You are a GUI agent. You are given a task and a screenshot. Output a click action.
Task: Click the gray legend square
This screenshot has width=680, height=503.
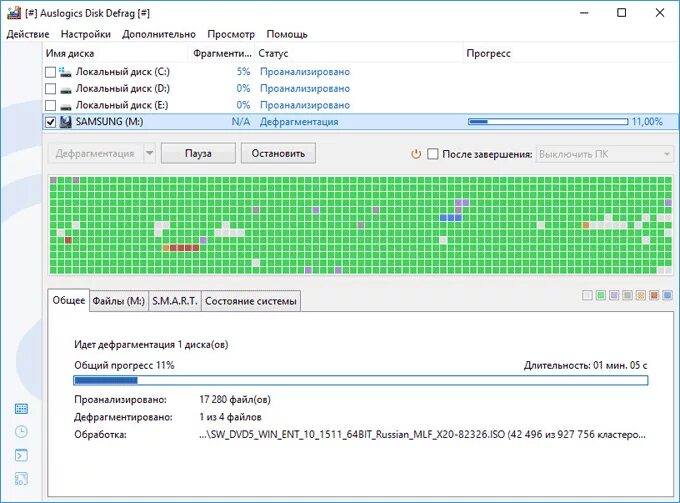pyautogui.click(x=627, y=296)
